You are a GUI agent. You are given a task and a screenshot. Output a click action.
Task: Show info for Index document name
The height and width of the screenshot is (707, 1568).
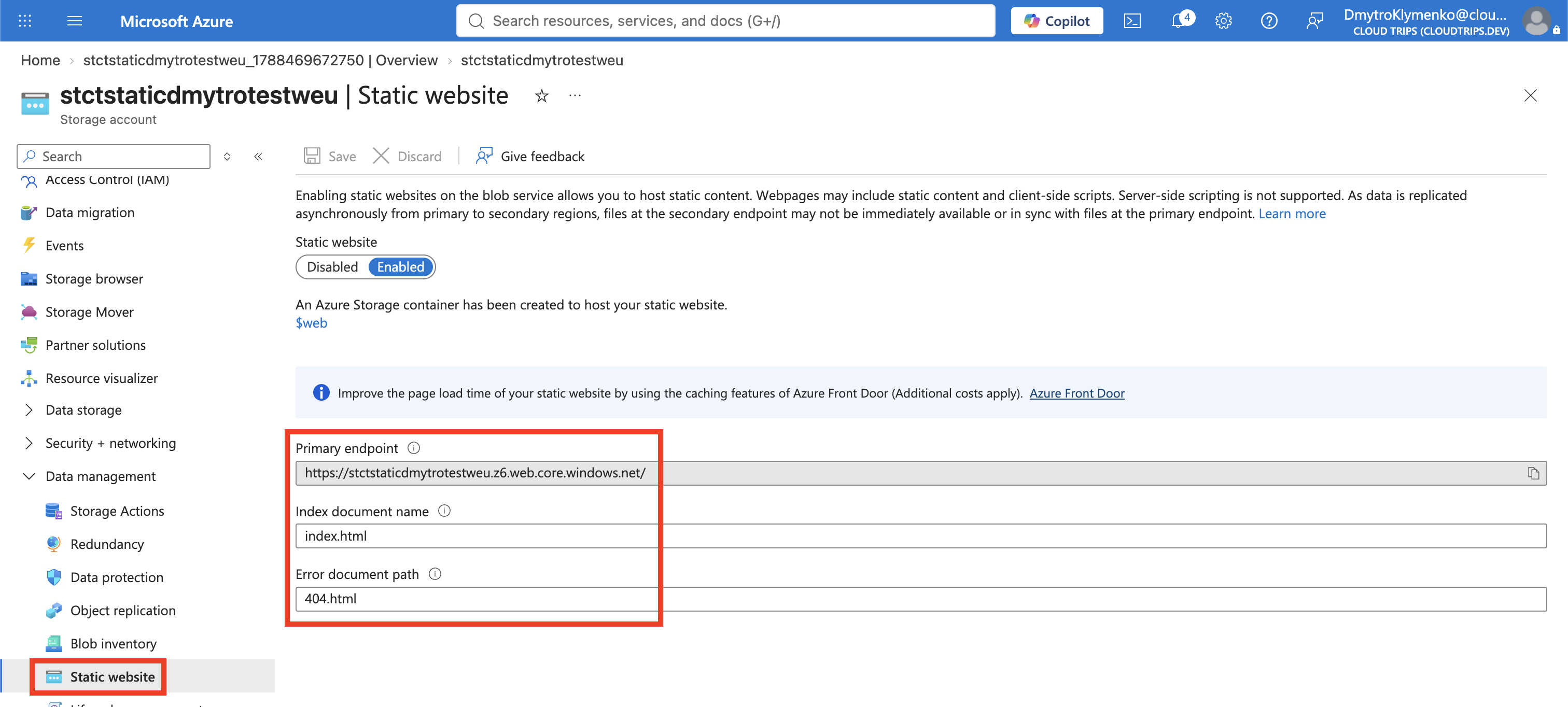pyautogui.click(x=444, y=511)
